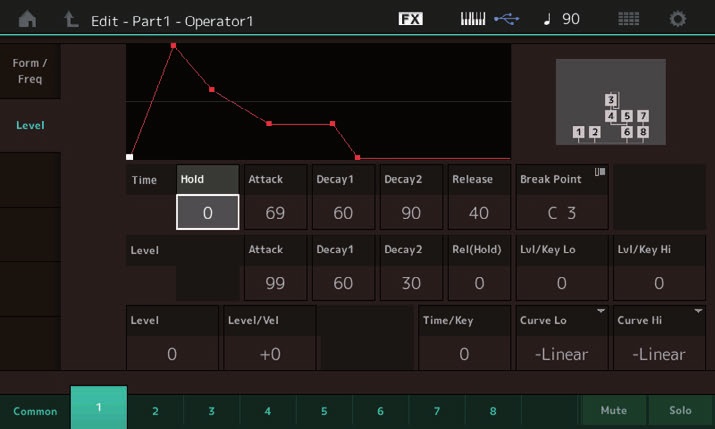Select operator tab 4
Image resolution: width=715 pixels, height=429 pixels.
(268, 411)
